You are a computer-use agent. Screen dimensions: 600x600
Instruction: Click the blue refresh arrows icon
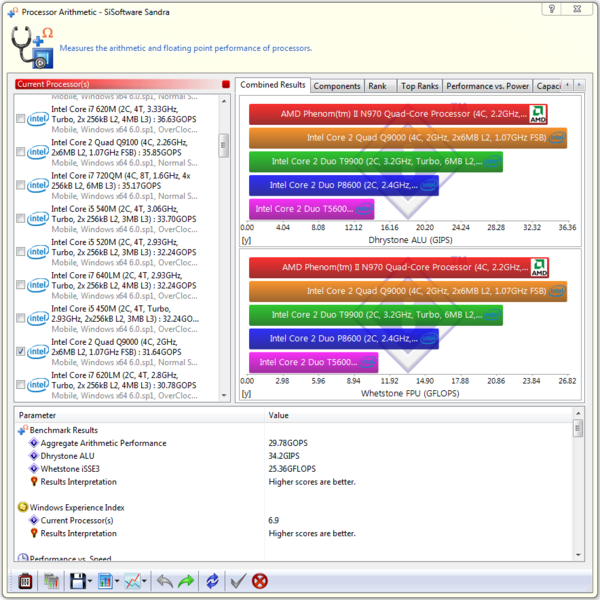click(212, 581)
